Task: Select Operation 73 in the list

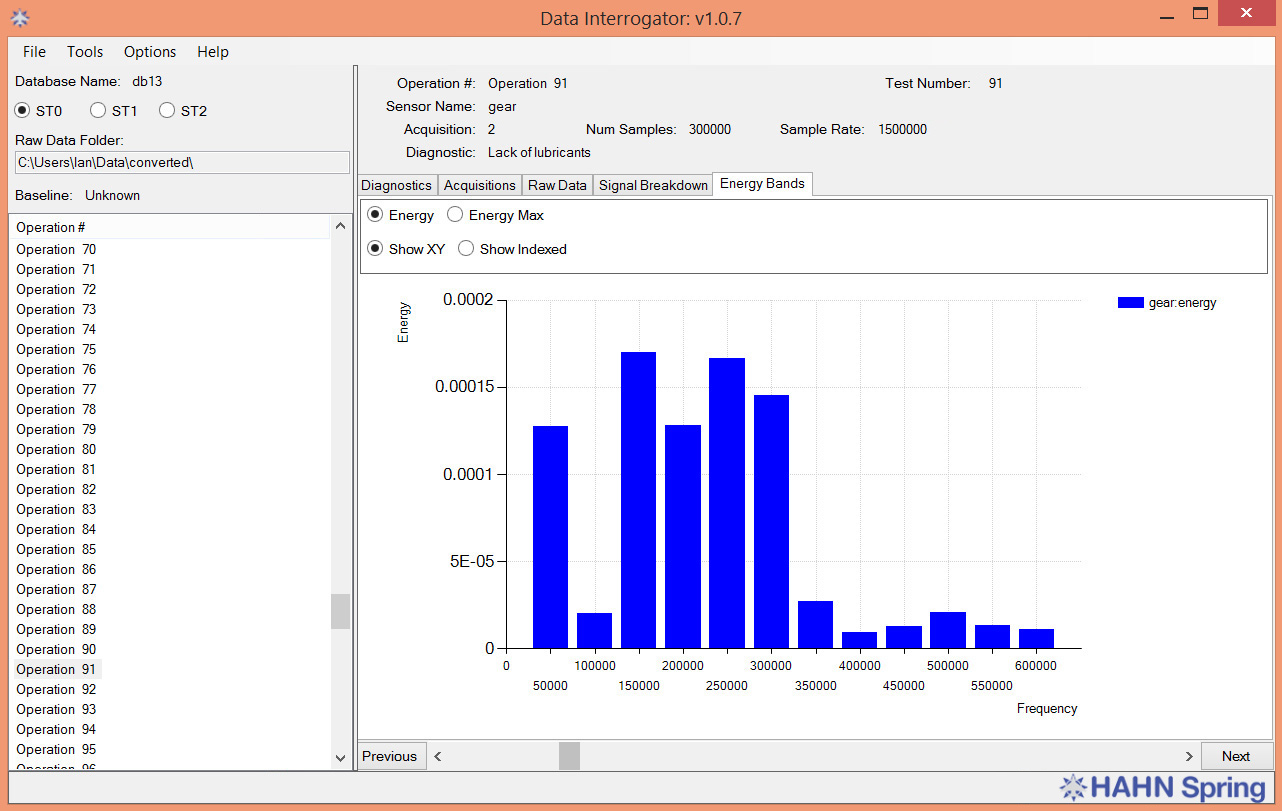Action: point(56,309)
